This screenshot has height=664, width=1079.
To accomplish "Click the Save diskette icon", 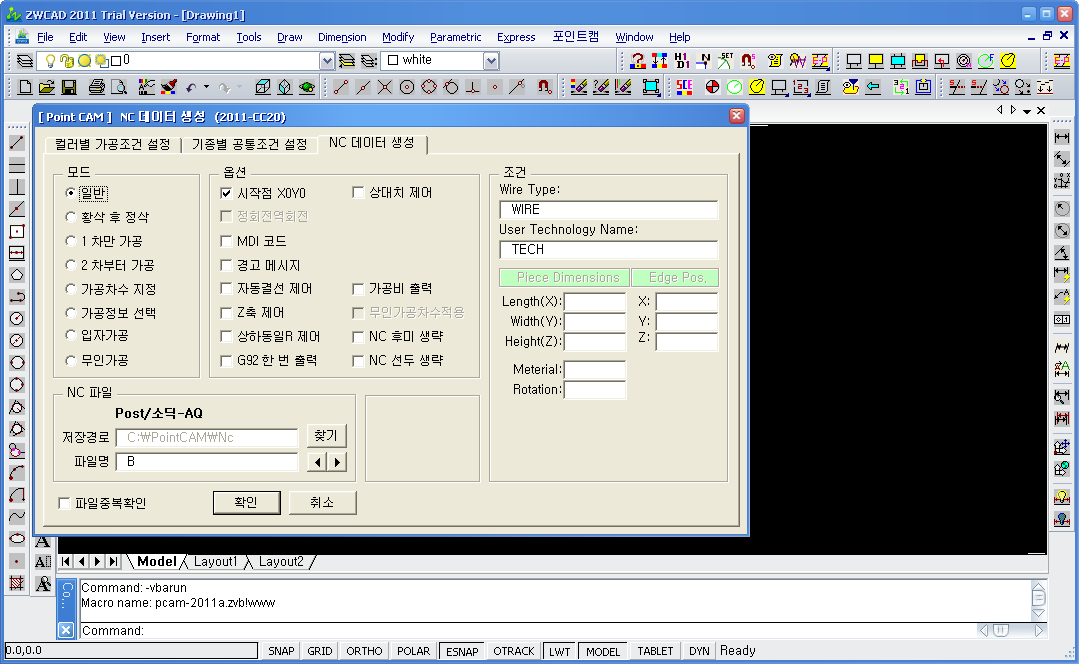I will (x=69, y=87).
